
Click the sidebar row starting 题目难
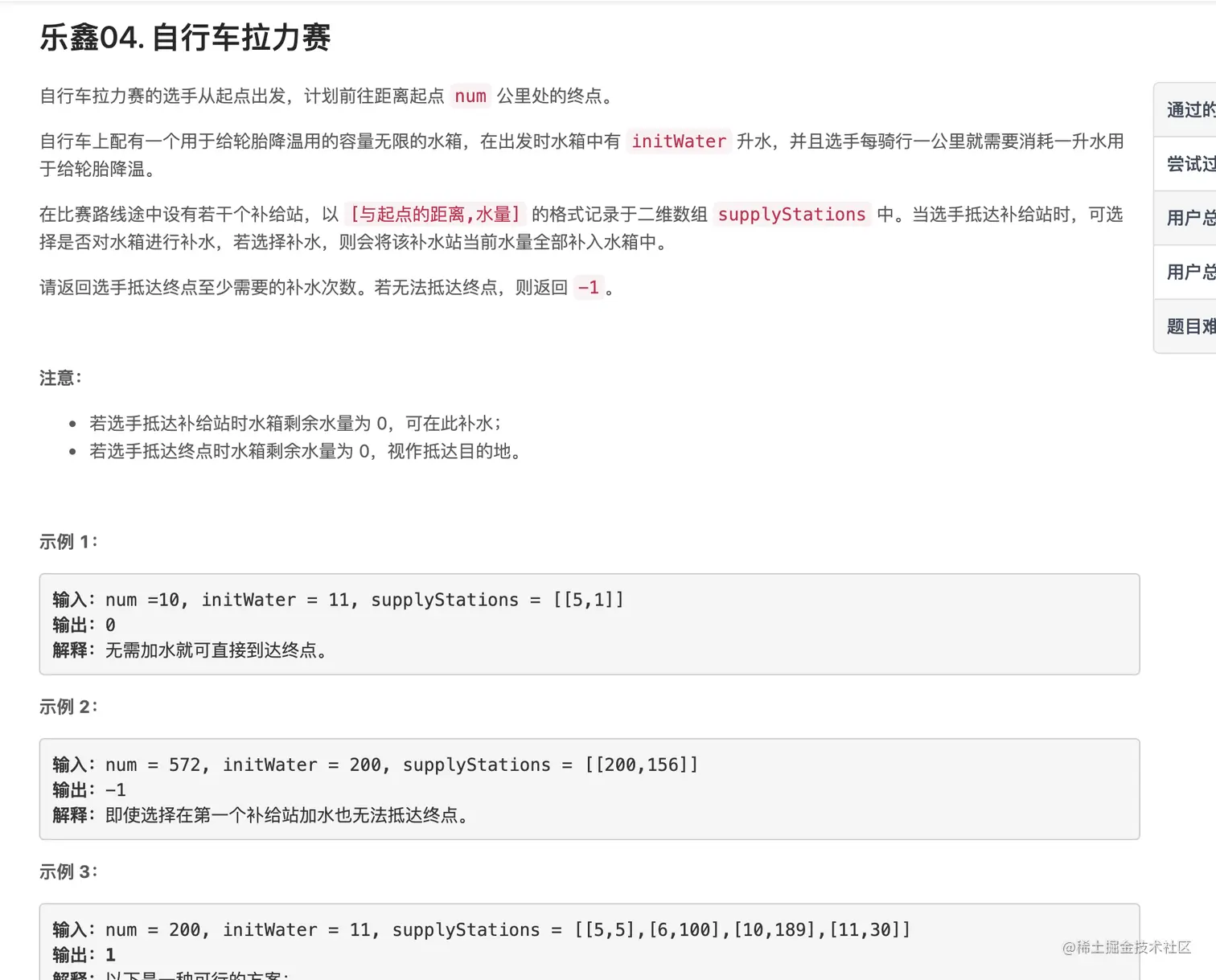click(1185, 326)
